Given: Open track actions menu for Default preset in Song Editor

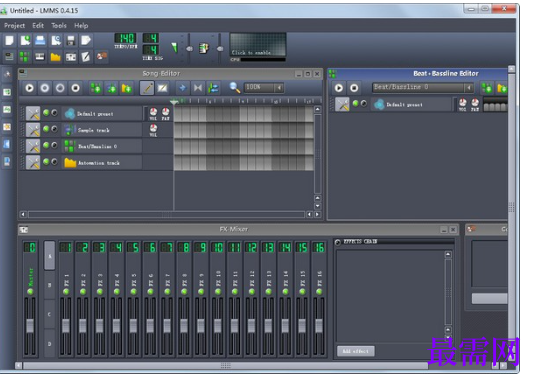Looking at the screenshot, I should [x=33, y=113].
